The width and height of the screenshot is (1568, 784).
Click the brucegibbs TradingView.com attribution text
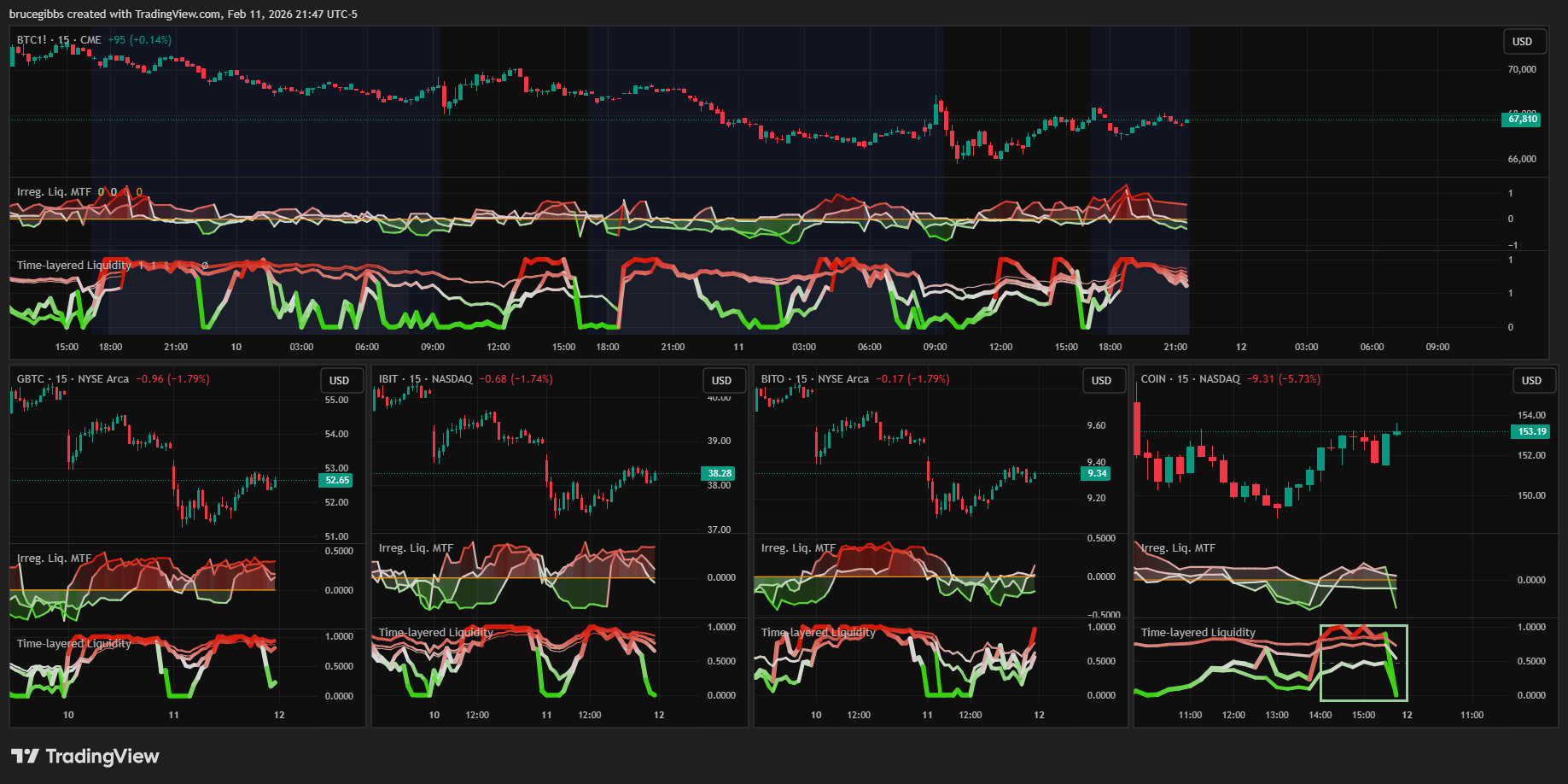183,14
